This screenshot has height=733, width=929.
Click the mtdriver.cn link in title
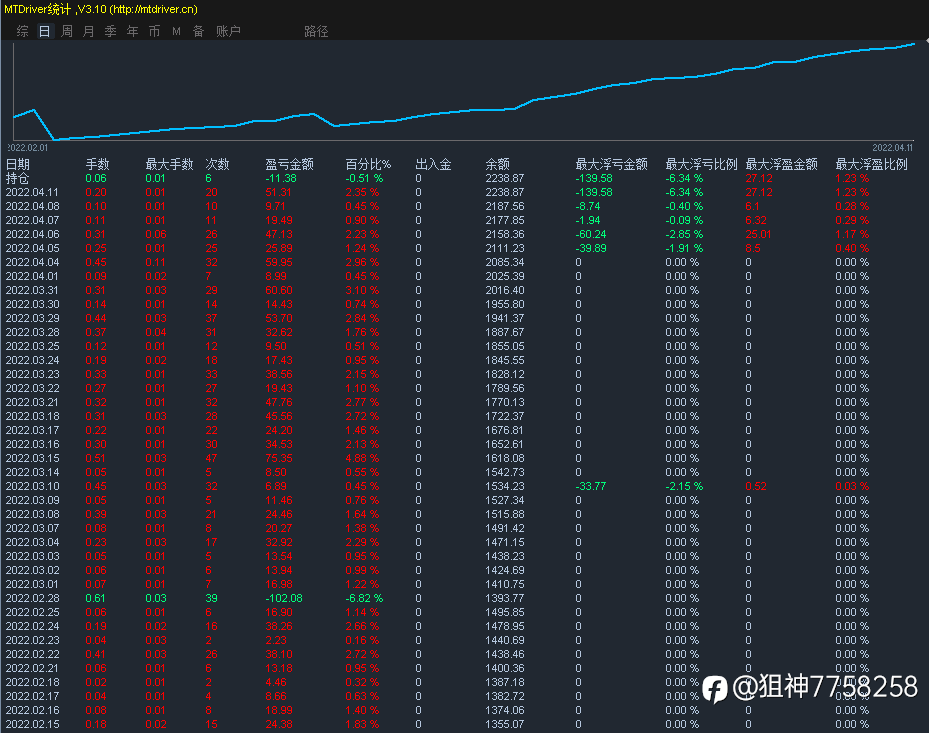(153, 9)
